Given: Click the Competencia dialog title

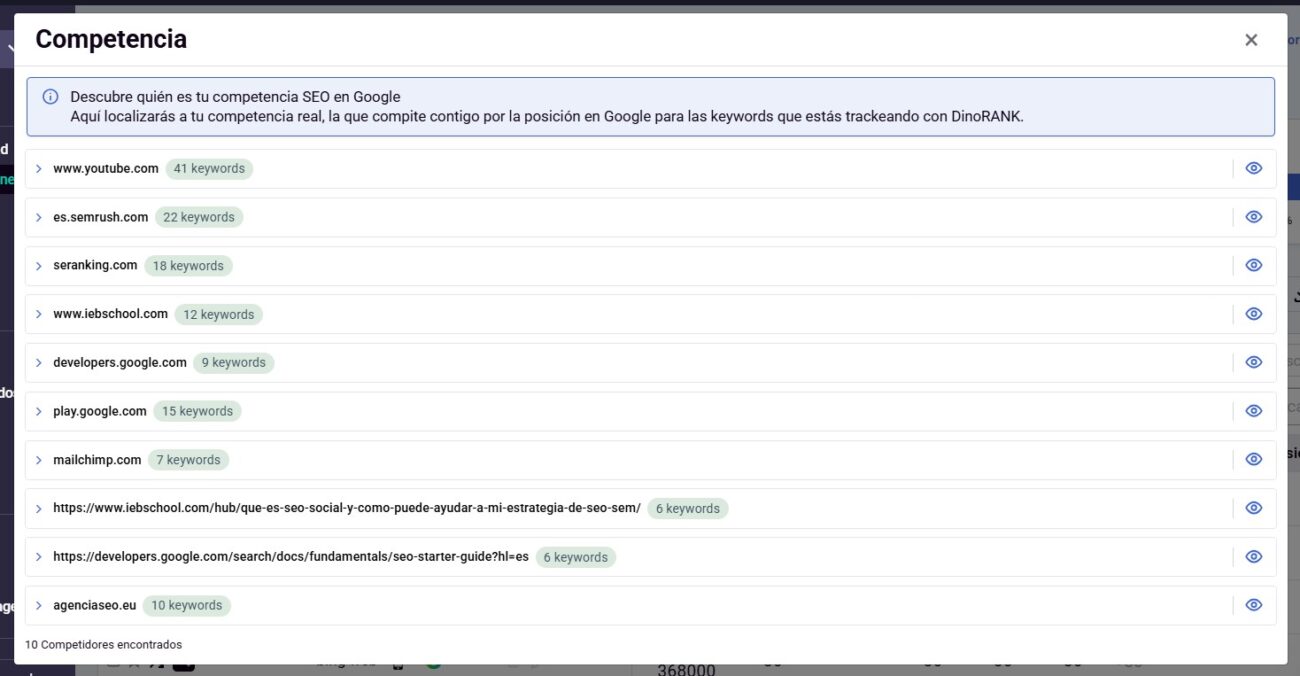Looking at the screenshot, I should click(x=111, y=39).
